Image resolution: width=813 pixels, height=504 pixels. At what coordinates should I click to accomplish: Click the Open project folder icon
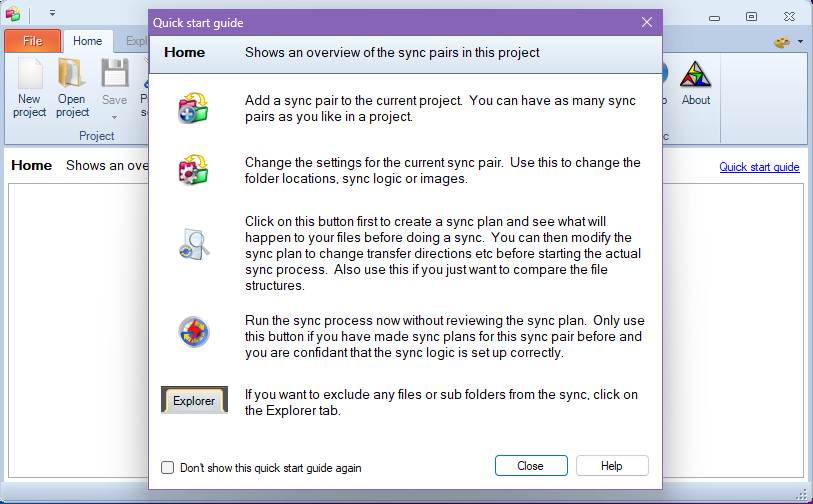tap(72, 74)
